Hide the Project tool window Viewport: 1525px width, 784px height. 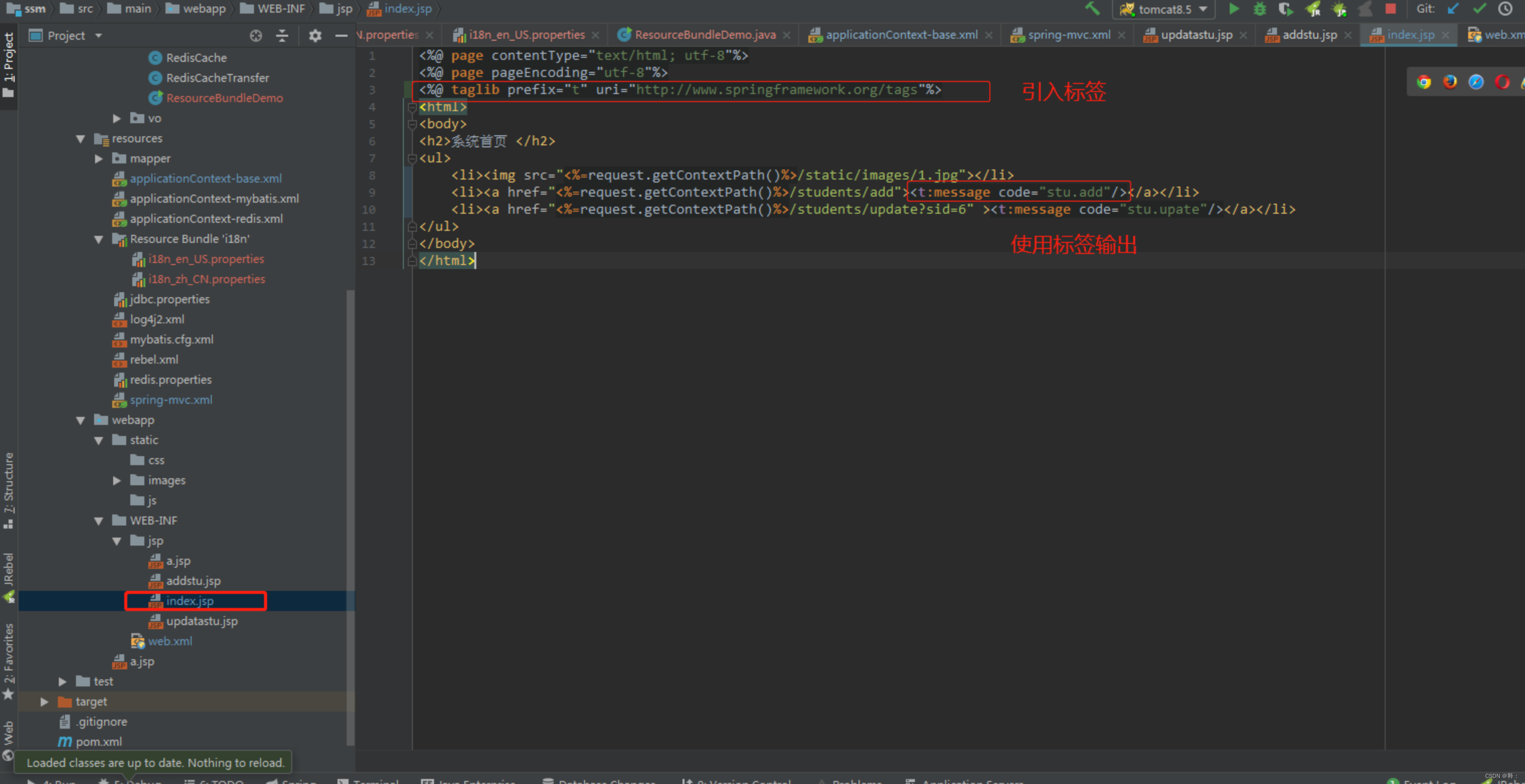click(341, 36)
